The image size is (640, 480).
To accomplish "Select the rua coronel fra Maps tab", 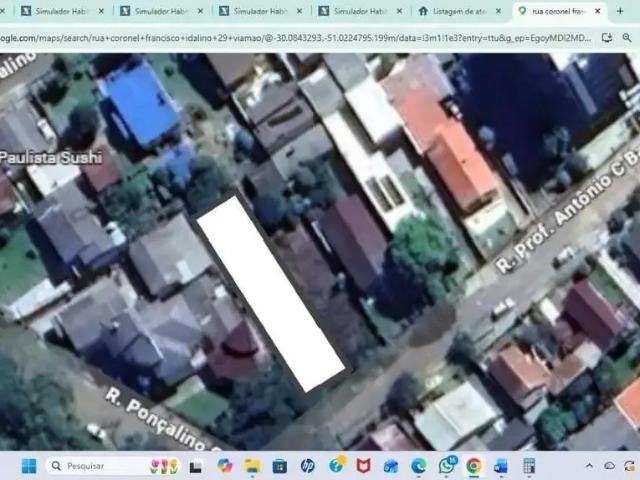I will (559, 11).
